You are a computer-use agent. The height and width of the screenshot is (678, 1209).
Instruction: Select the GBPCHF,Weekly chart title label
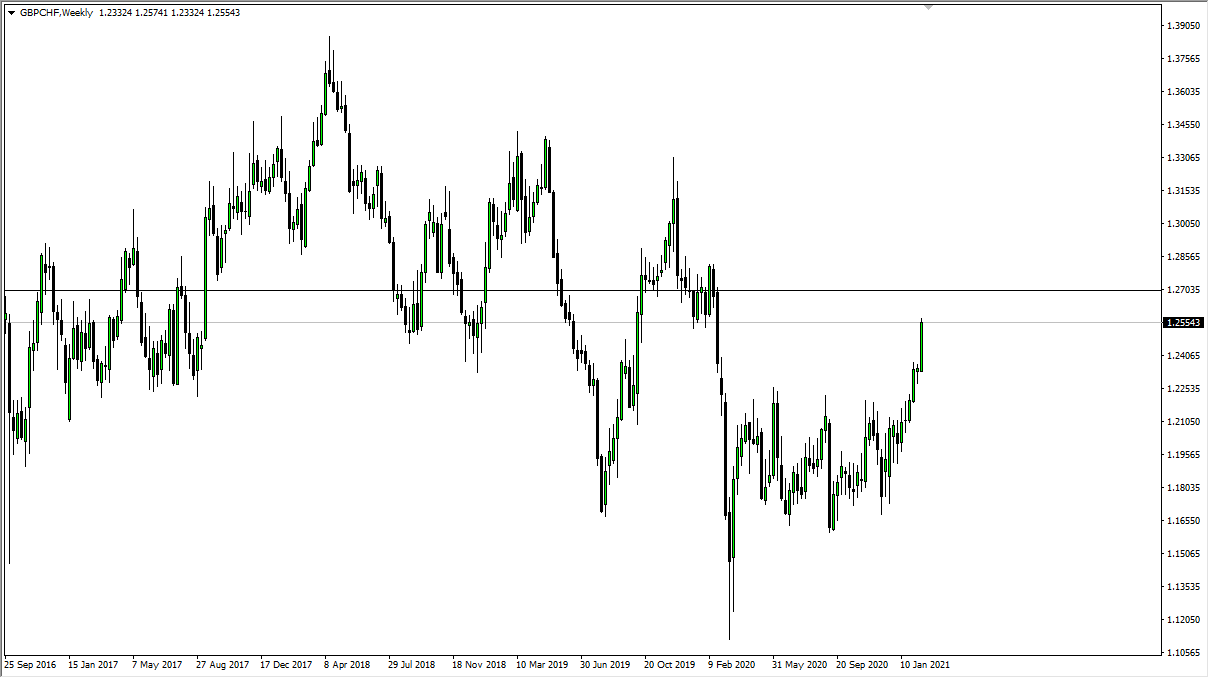point(55,12)
